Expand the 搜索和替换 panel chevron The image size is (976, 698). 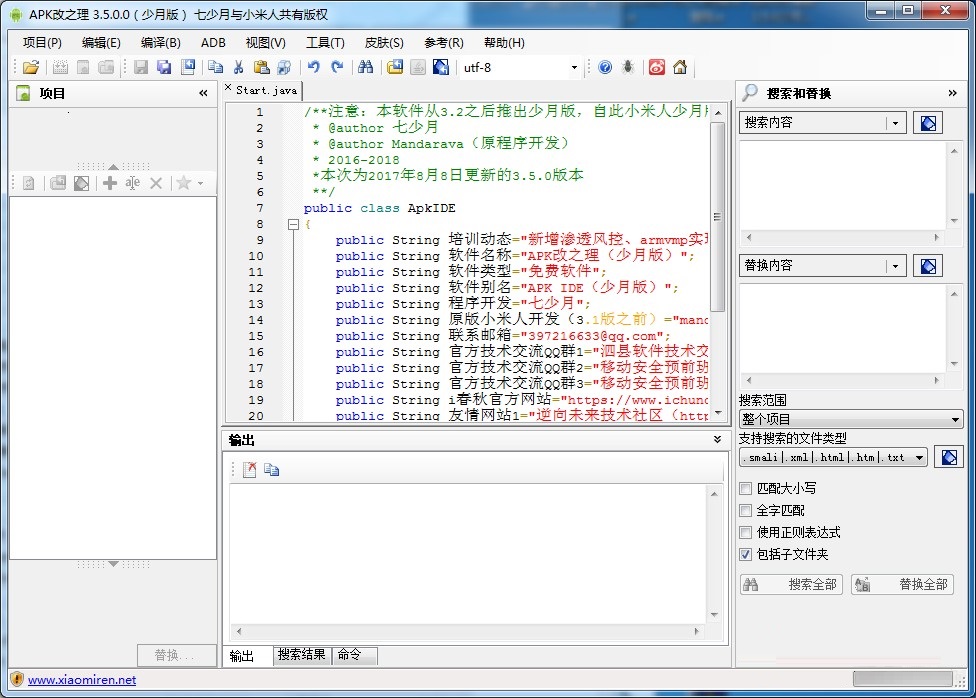[x=952, y=93]
